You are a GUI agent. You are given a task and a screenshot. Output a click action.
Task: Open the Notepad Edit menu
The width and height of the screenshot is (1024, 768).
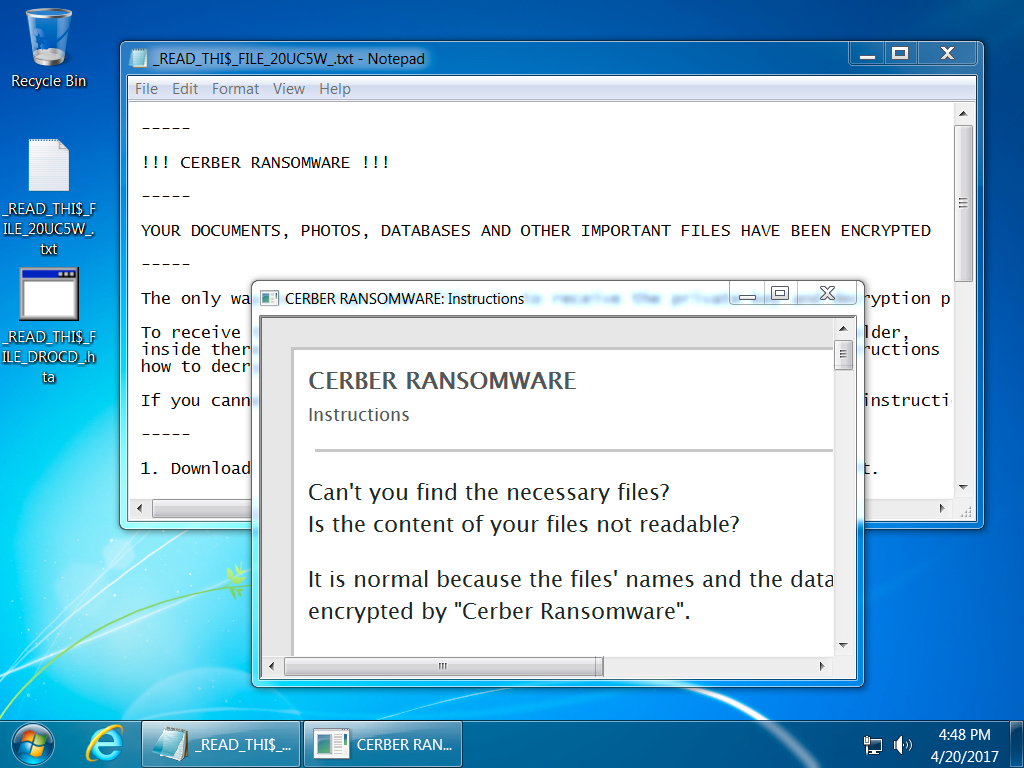click(185, 89)
